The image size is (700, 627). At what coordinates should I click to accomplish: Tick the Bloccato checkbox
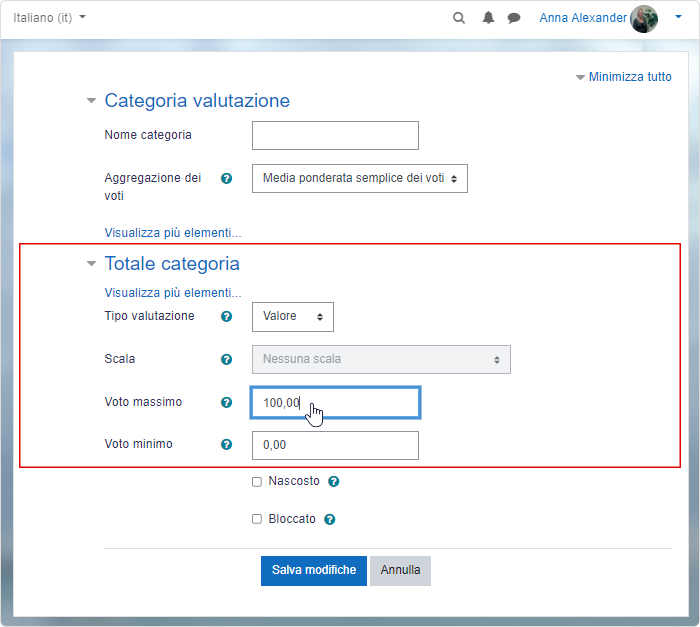[x=257, y=519]
